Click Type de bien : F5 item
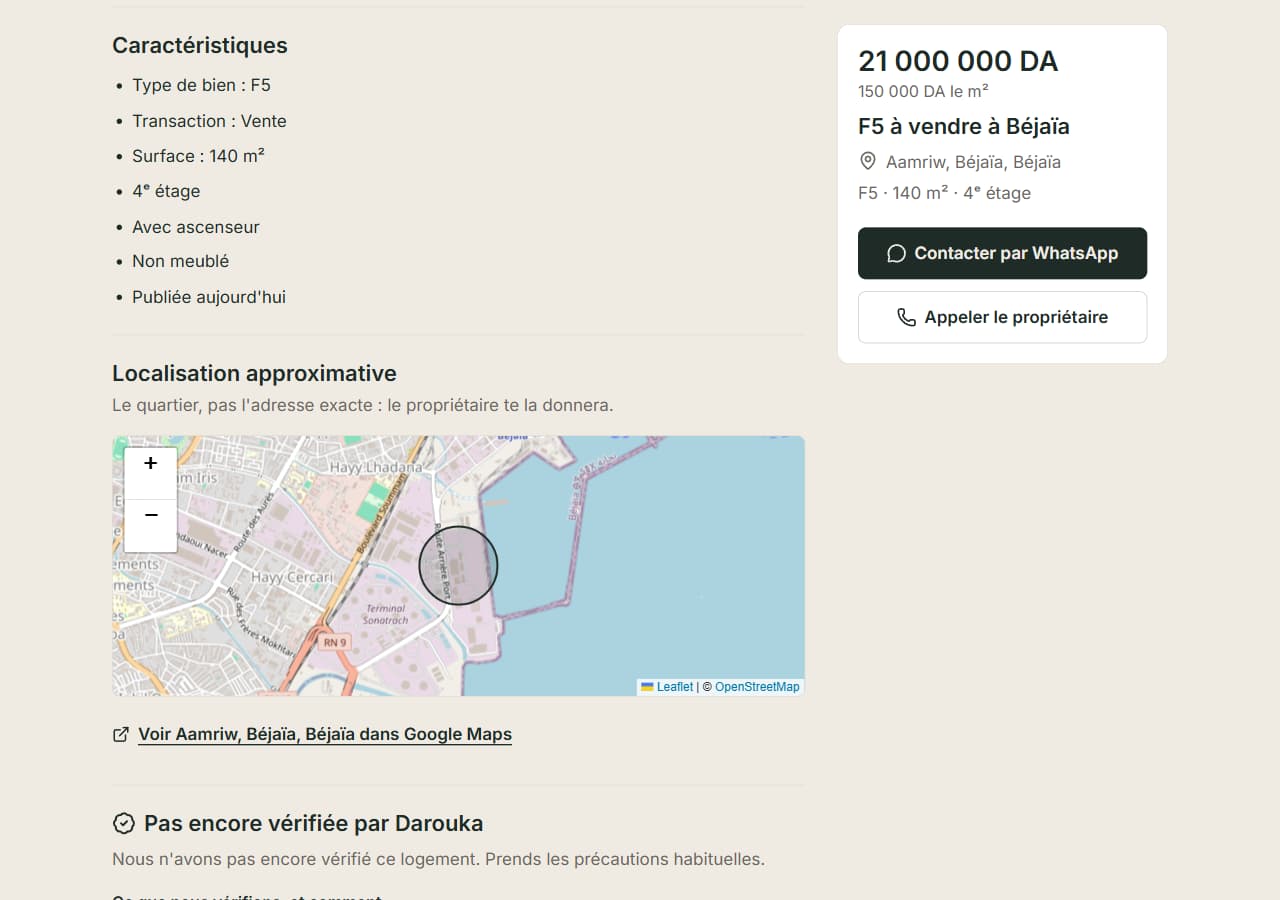This screenshot has width=1280, height=900. tap(201, 85)
